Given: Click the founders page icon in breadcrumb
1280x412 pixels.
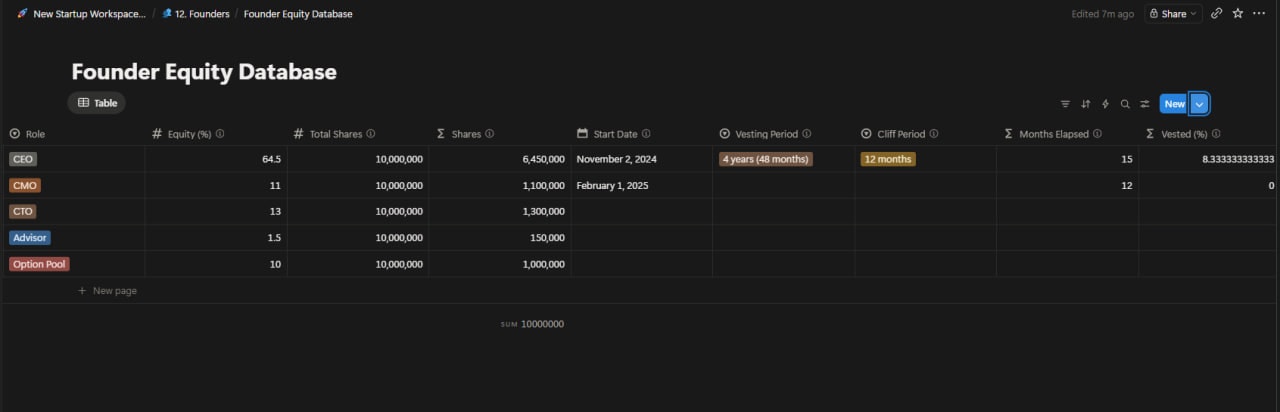Looking at the screenshot, I should point(167,14).
